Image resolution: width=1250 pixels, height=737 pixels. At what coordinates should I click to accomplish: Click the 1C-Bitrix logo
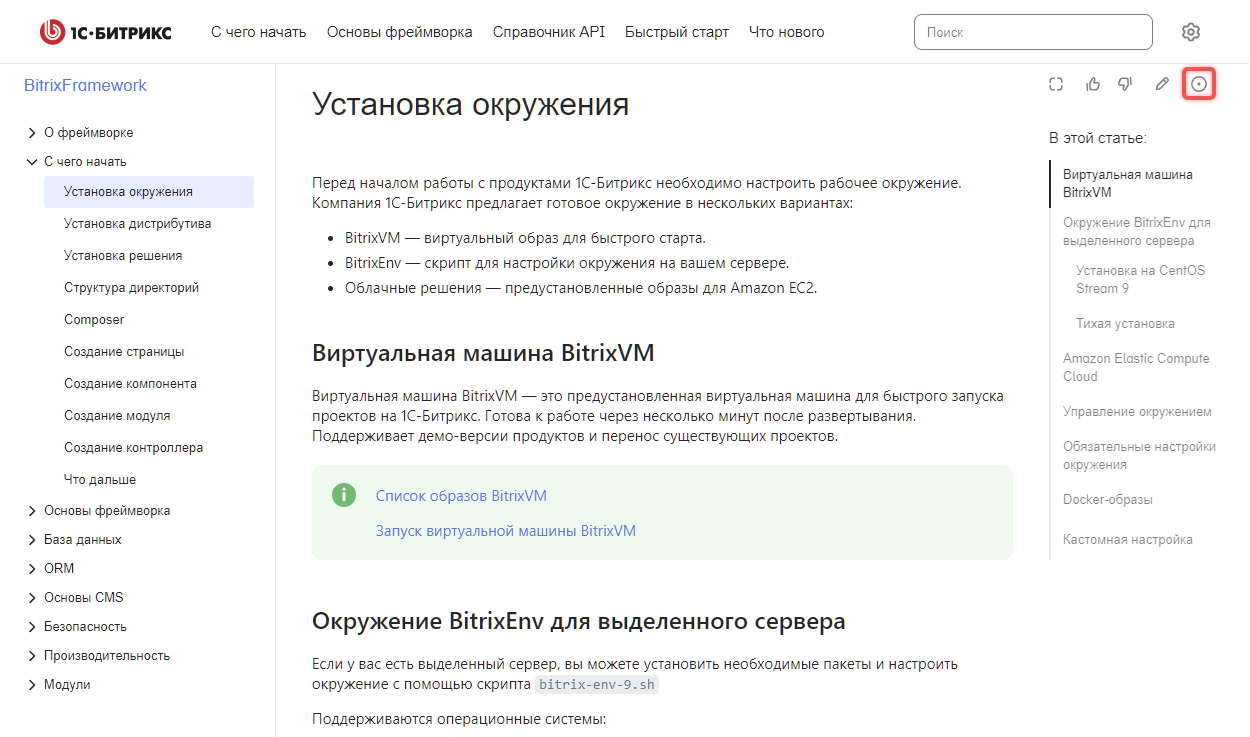pos(105,32)
